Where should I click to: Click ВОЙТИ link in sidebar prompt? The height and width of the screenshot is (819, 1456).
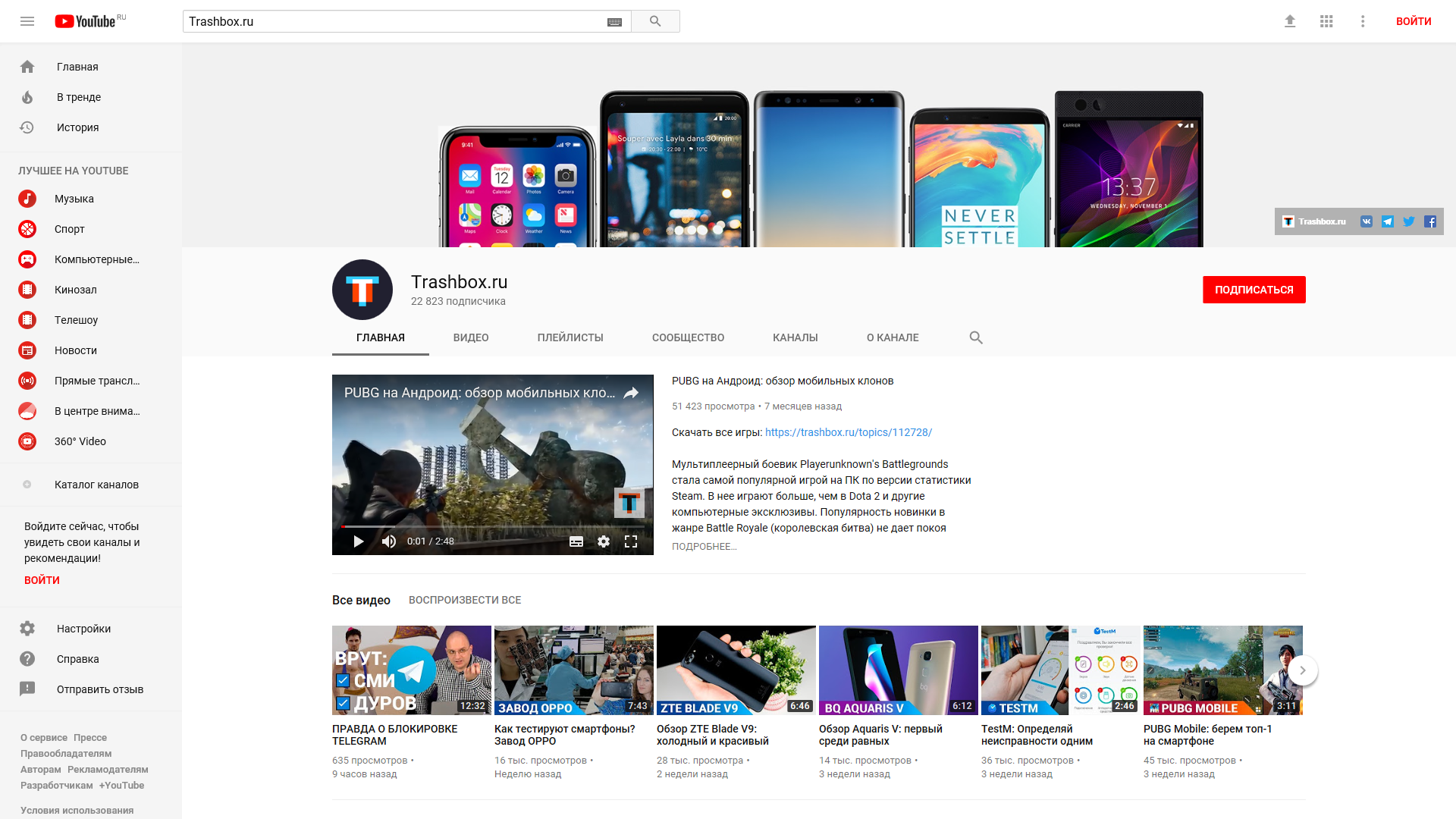coord(42,580)
